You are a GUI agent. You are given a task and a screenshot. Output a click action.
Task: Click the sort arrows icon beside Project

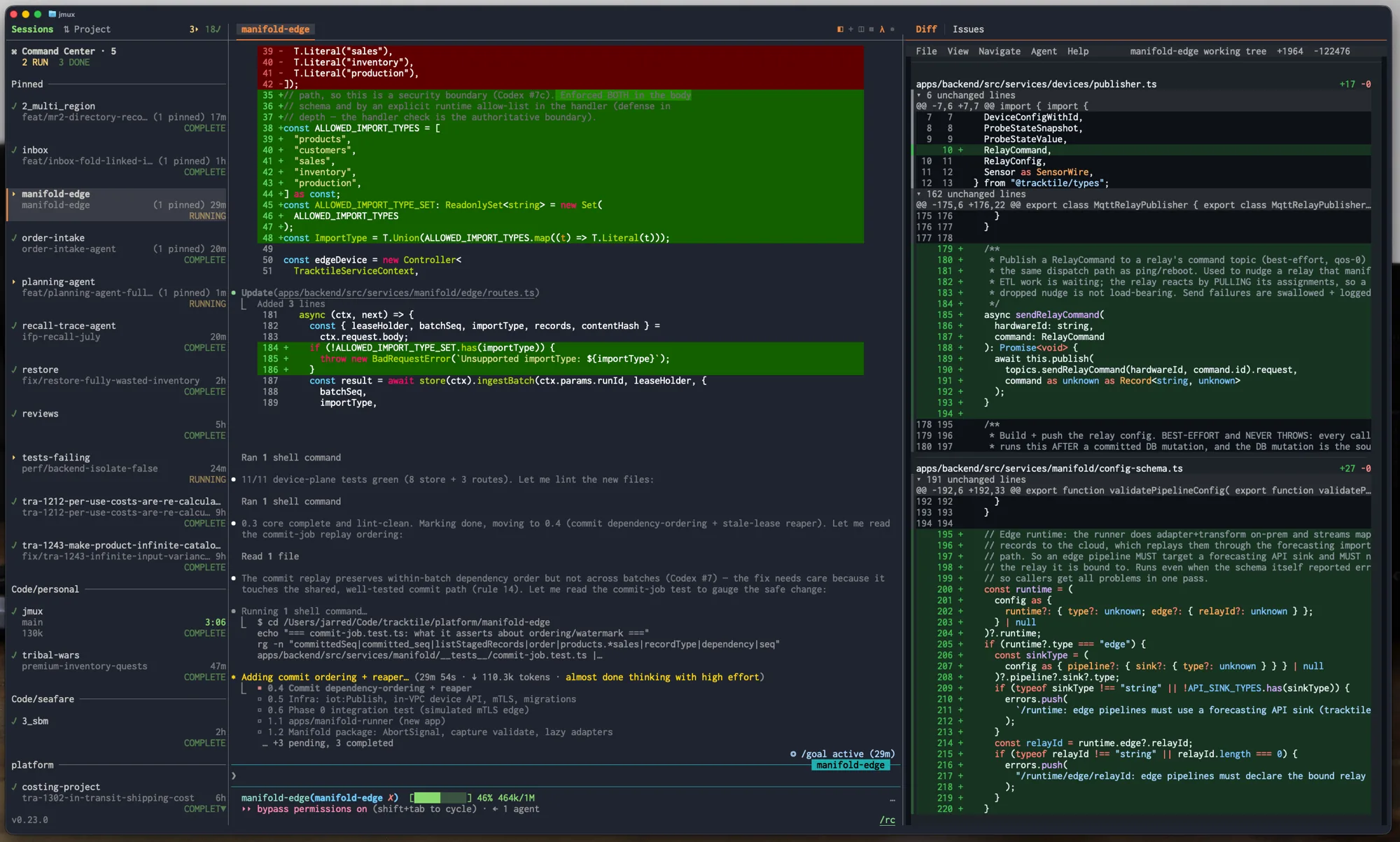tap(66, 29)
